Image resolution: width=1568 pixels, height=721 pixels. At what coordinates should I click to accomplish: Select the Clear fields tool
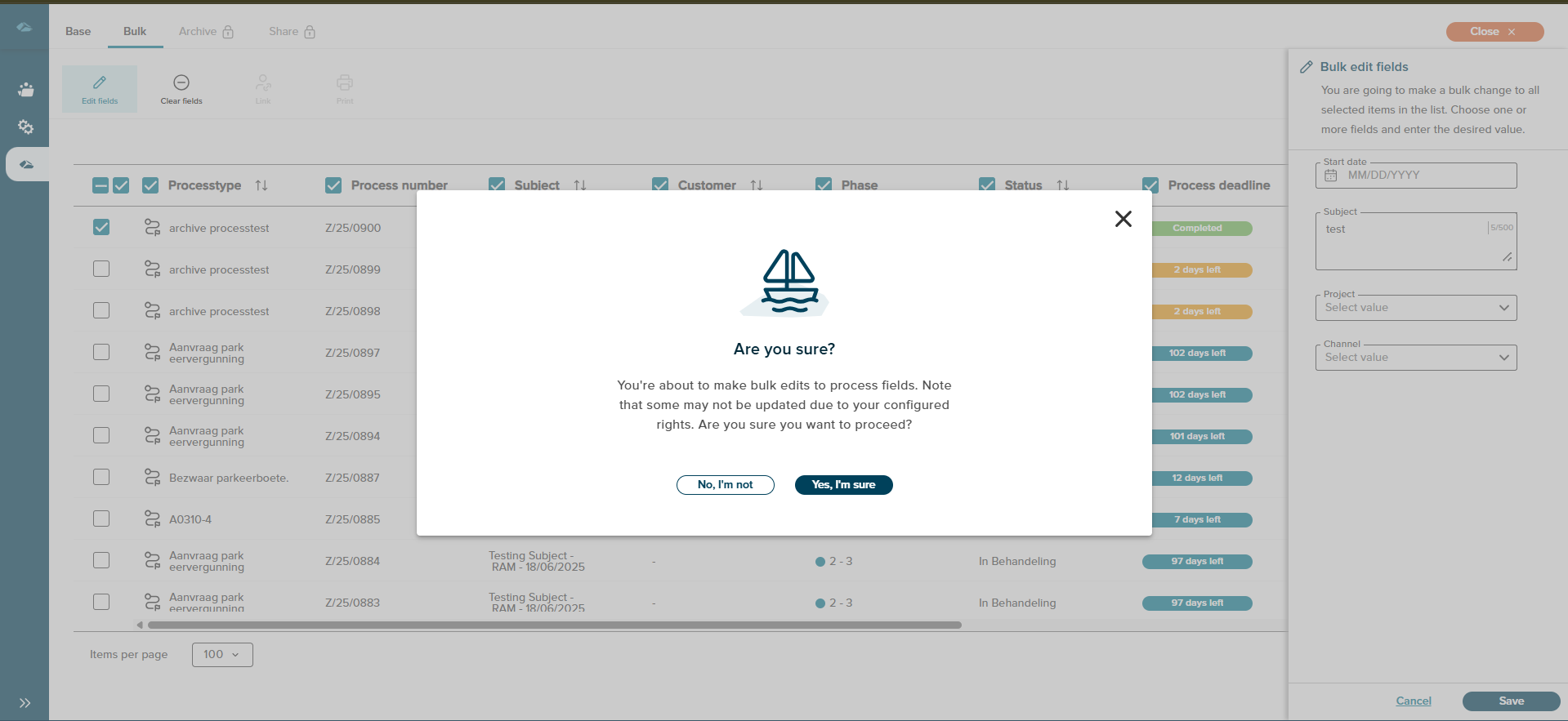click(x=181, y=89)
